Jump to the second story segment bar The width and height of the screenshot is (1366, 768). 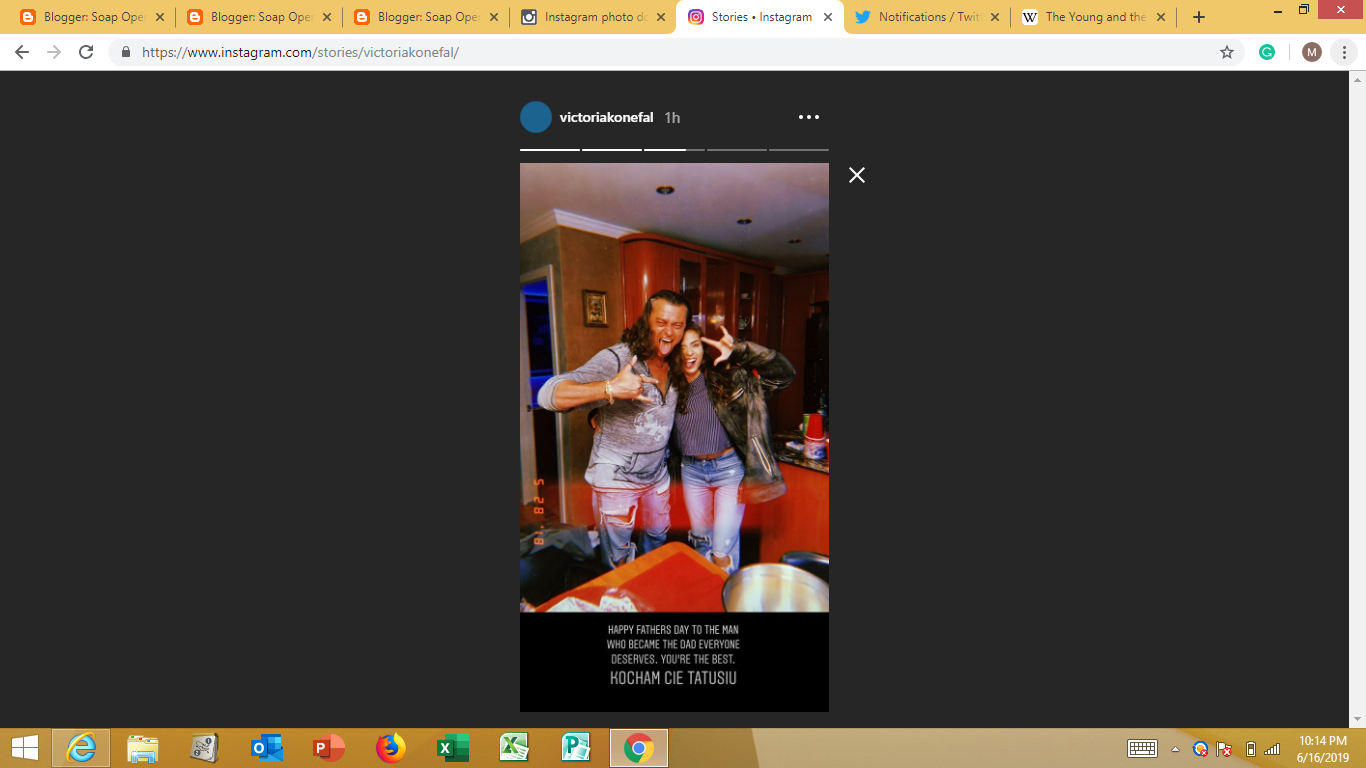612,150
